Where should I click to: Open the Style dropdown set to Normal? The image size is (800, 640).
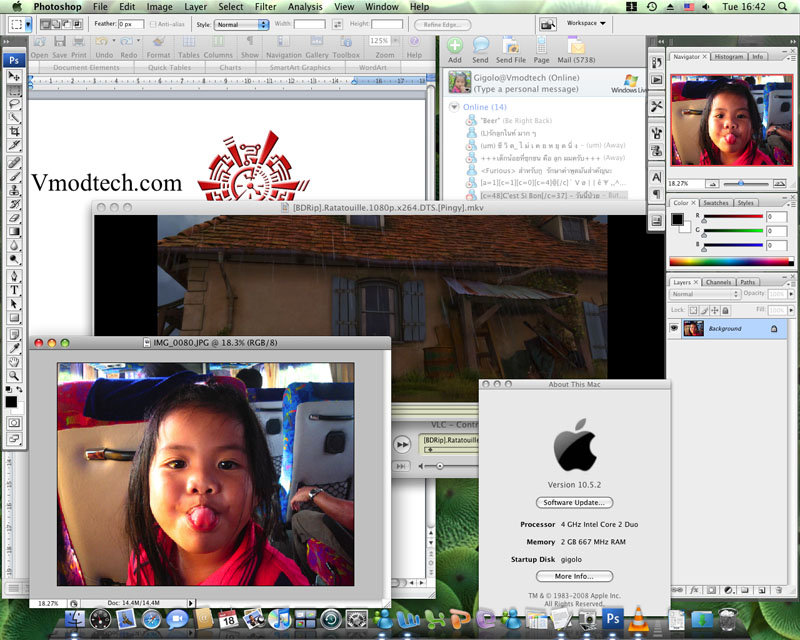click(241, 24)
